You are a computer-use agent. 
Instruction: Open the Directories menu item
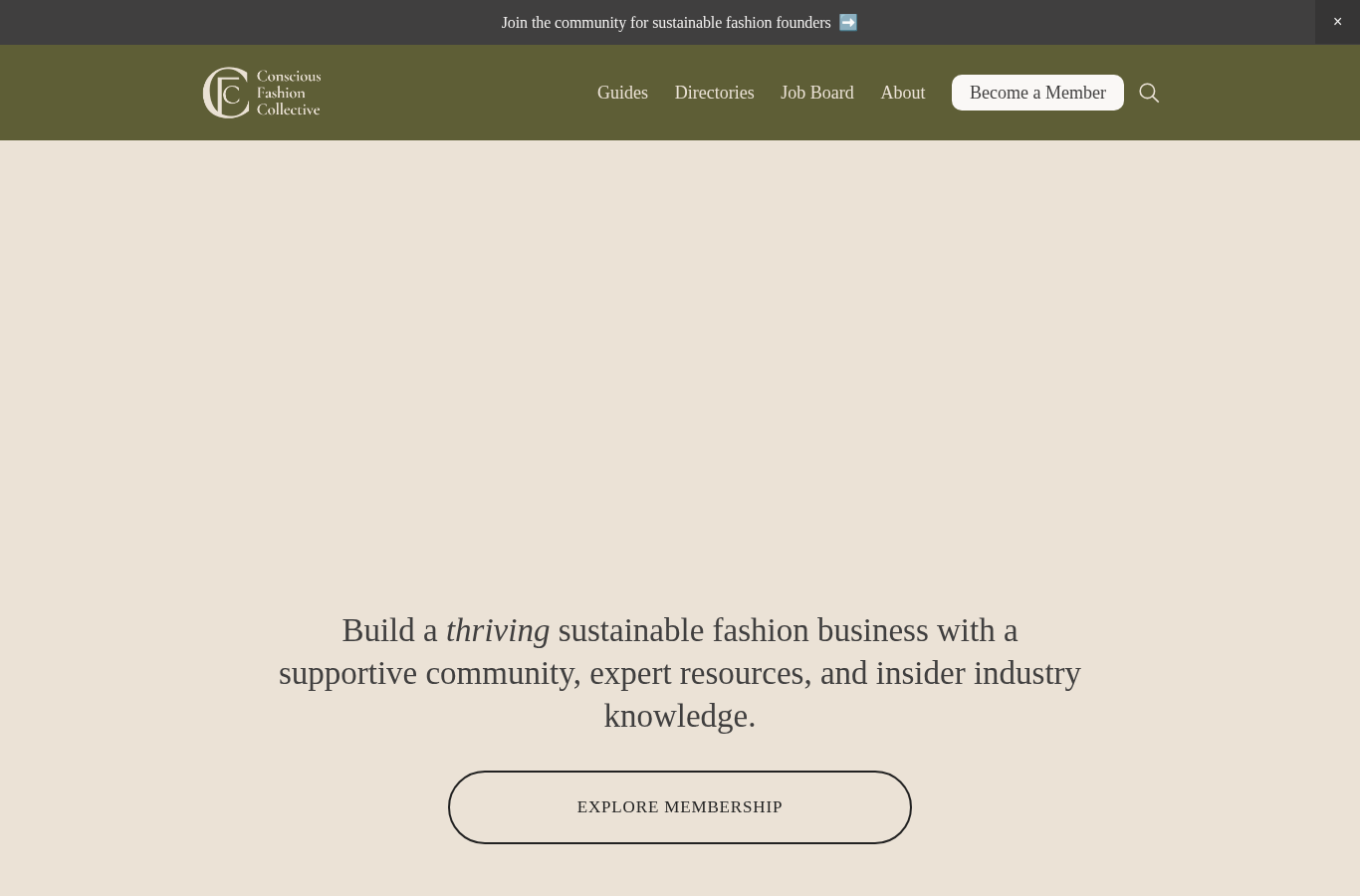coord(714,93)
